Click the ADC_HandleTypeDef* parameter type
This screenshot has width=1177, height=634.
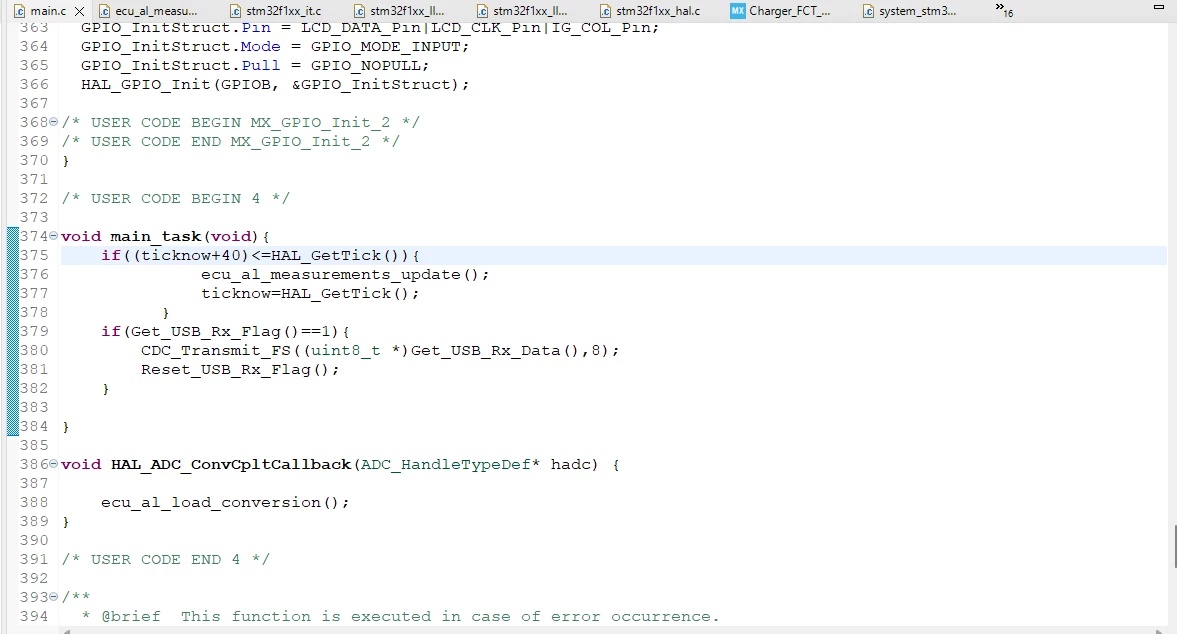point(450,464)
